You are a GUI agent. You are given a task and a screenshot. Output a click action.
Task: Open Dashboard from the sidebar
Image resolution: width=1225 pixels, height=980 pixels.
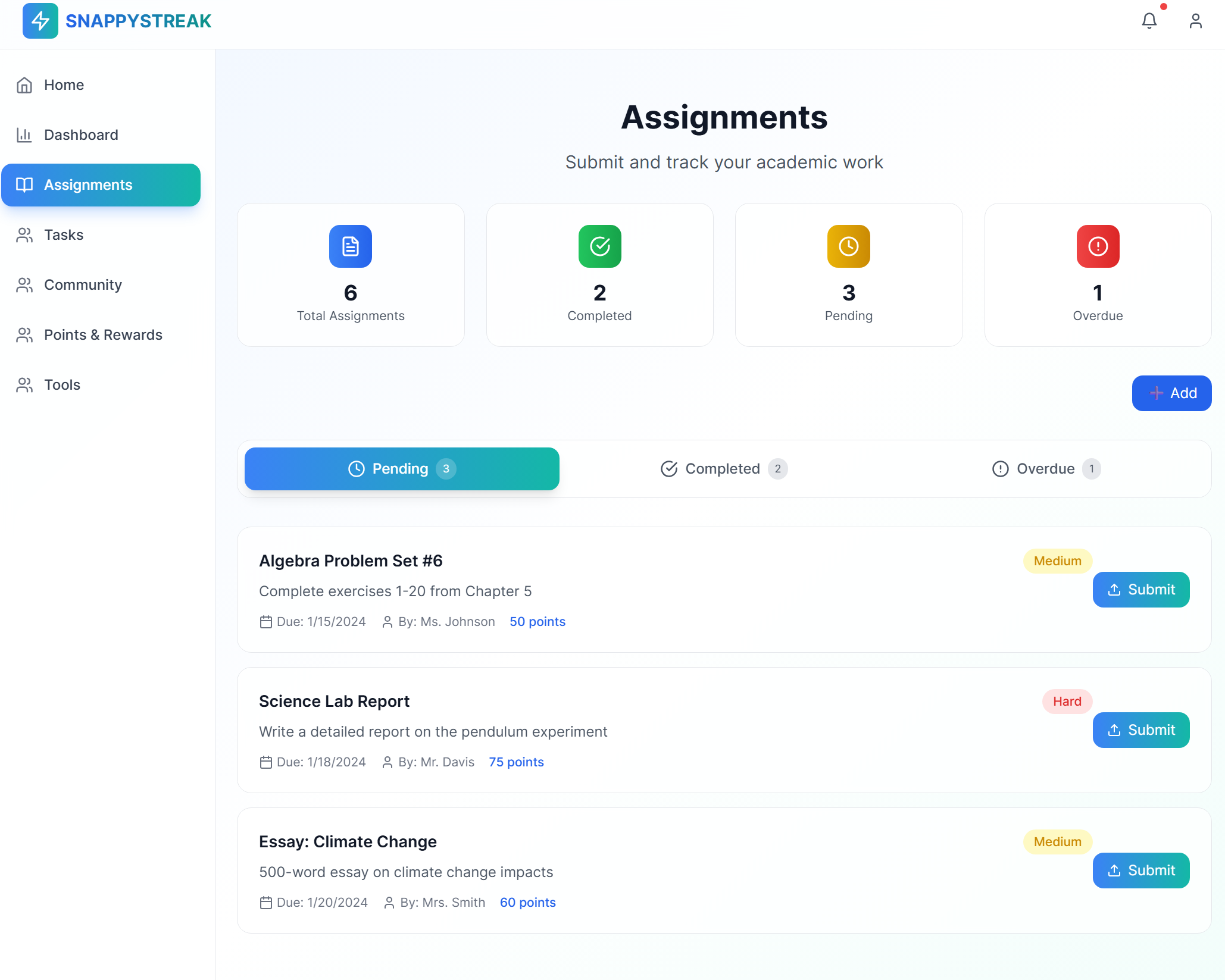81,135
